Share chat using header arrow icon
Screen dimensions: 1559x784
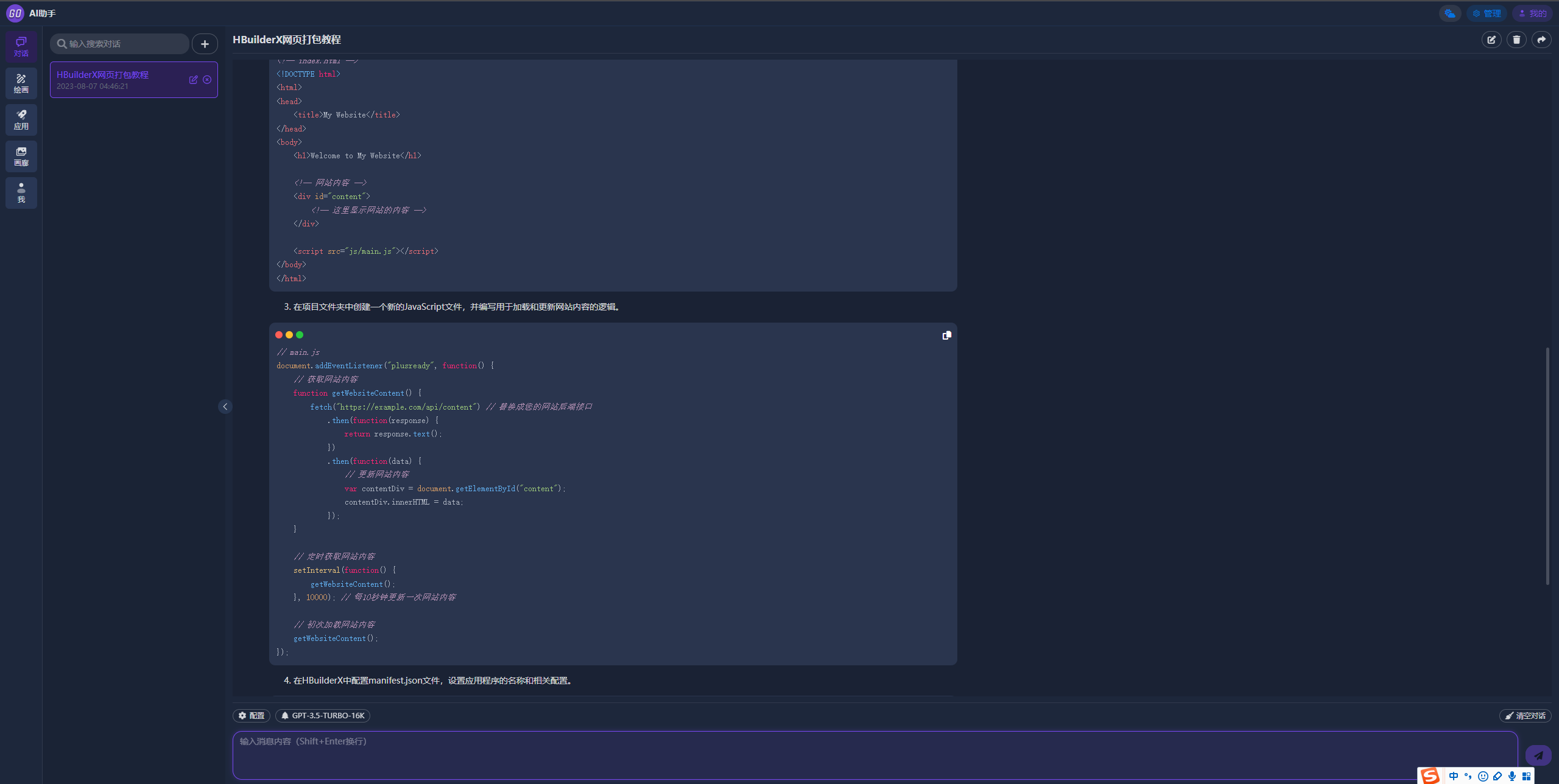[1541, 40]
